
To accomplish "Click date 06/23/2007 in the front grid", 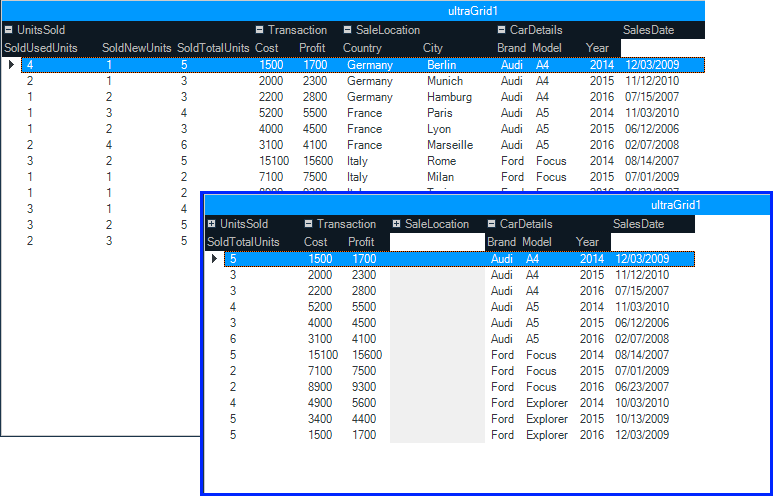I will 642,387.
